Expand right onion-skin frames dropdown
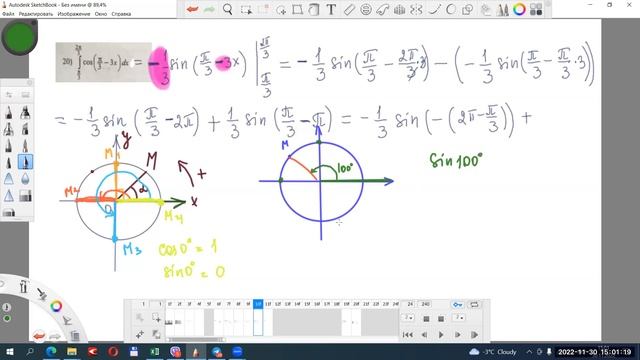 coord(459,318)
